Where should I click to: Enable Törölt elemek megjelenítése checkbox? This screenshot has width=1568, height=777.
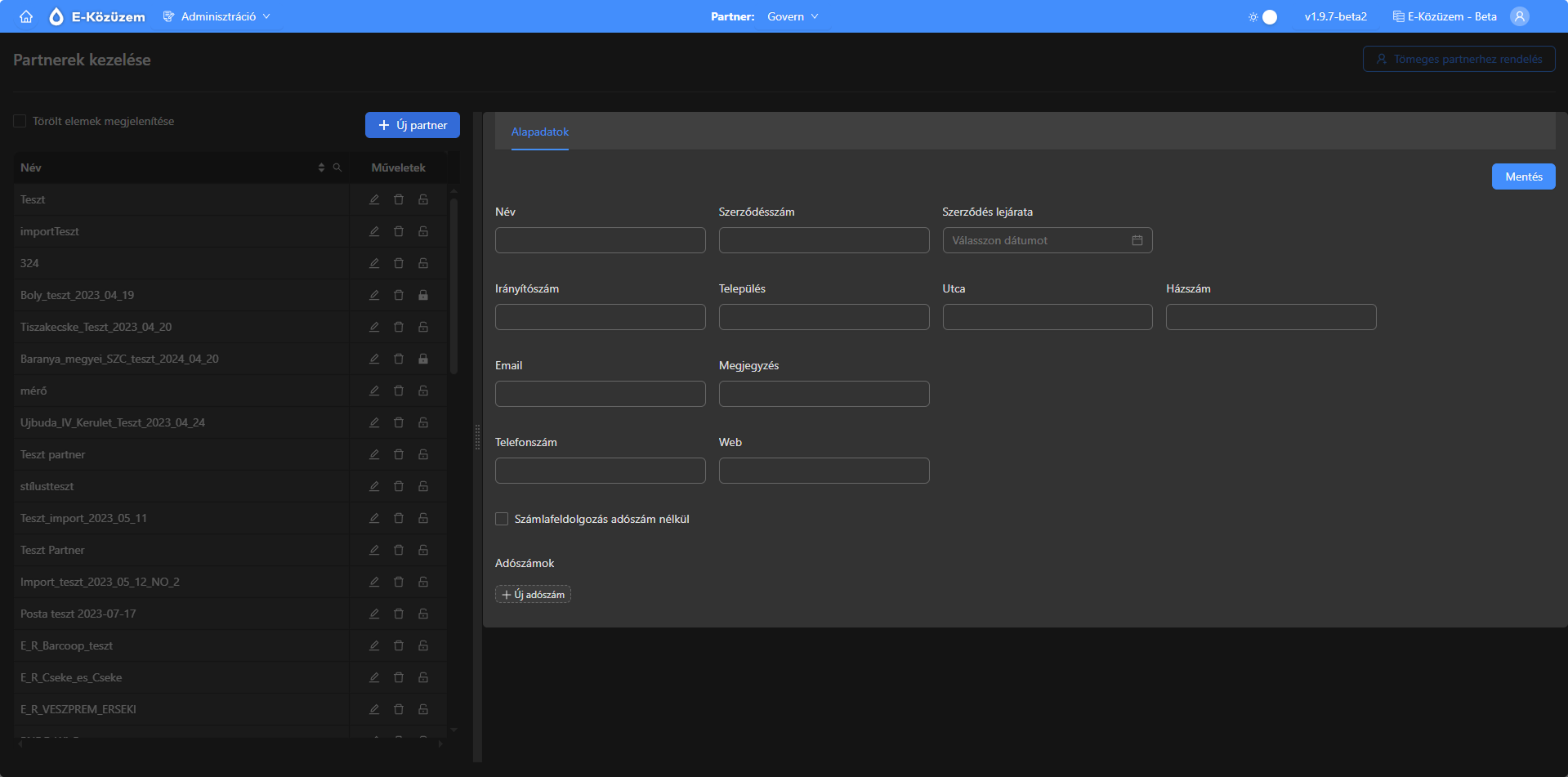[x=20, y=121]
